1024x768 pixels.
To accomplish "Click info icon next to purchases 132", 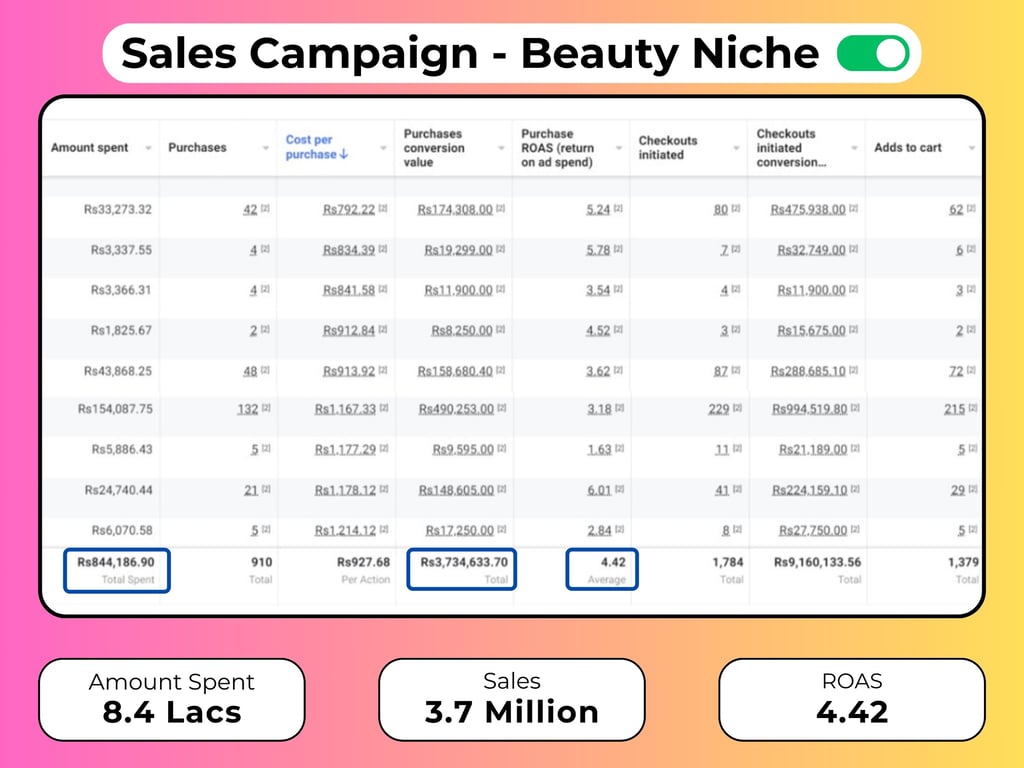I will (266, 408).
